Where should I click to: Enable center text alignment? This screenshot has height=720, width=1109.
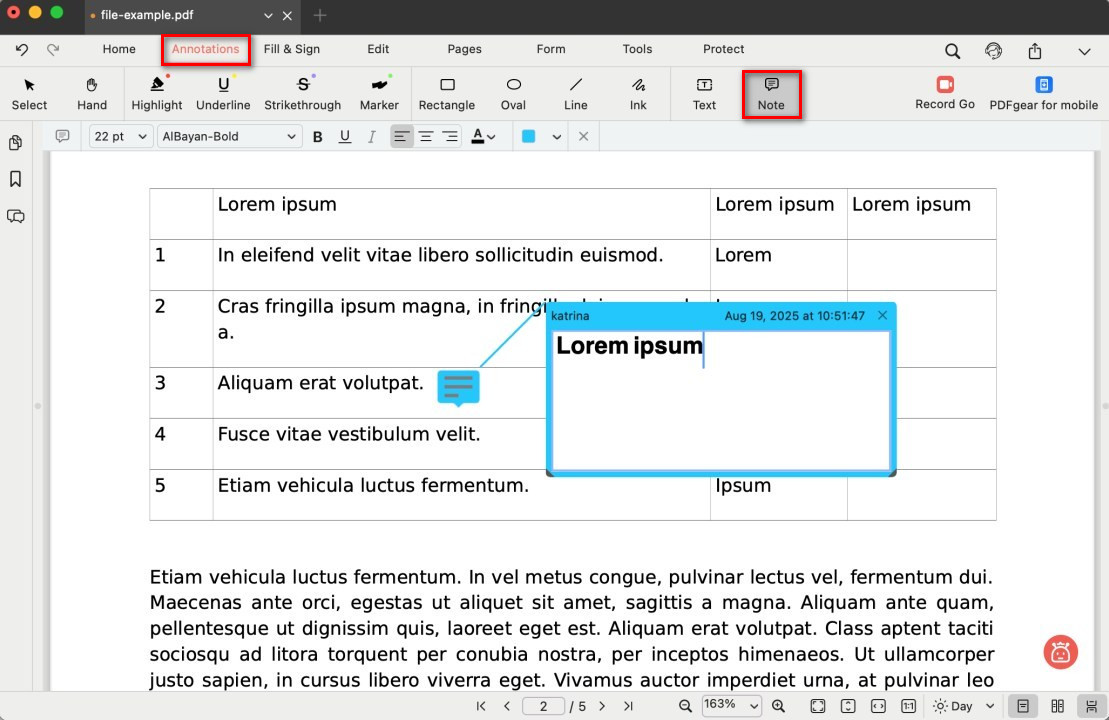[x=426, y=137]
